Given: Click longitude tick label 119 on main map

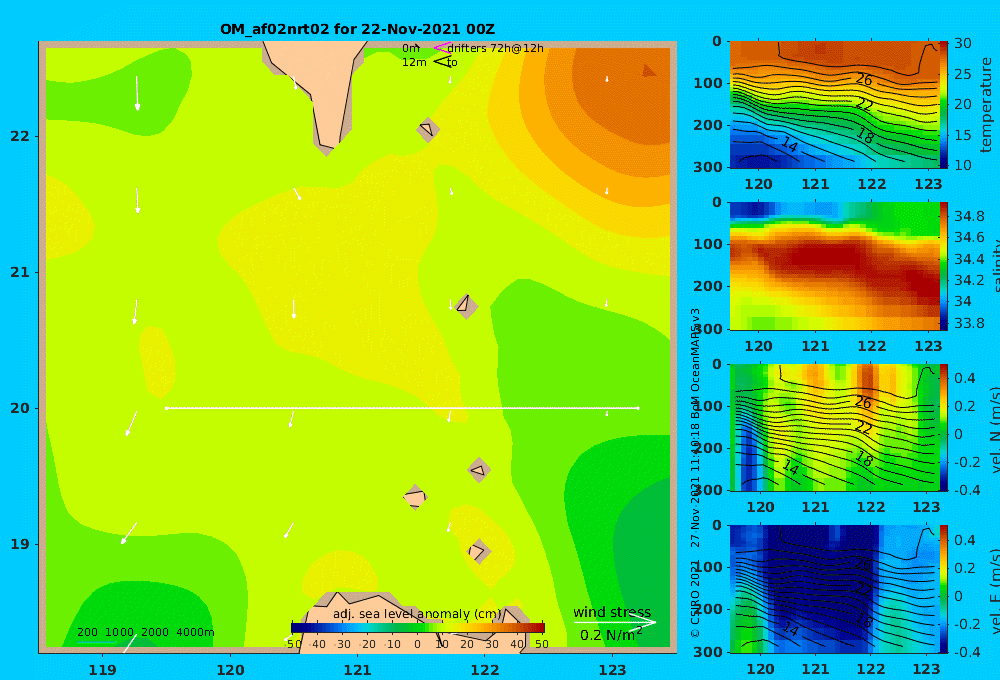Looking at the screenshot, I should tap(102, 670).
